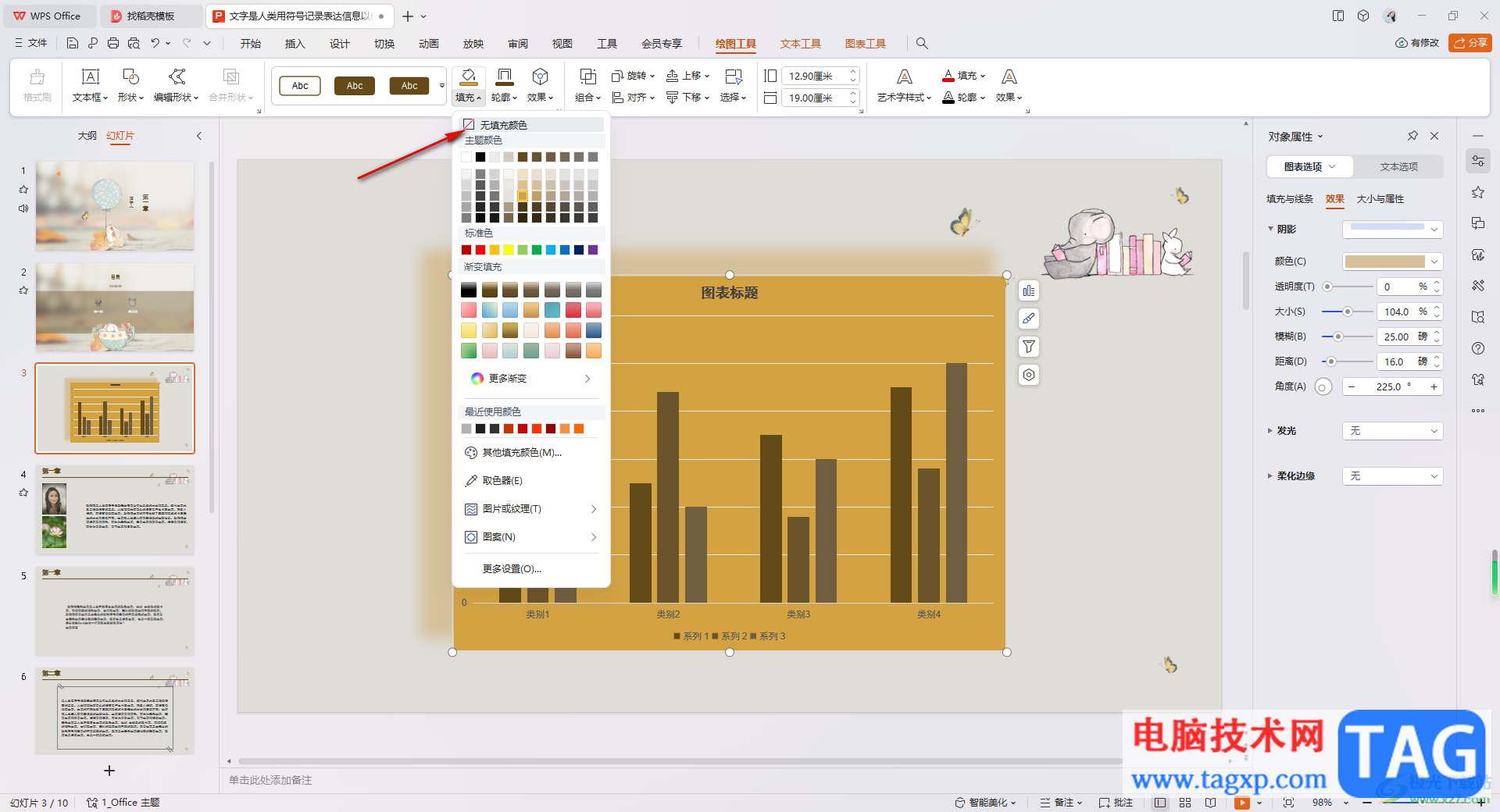Image resolution: width=1500 pixels, height=812 pixels.
Task: Open shadow preset dropdown
Action: tap(1392, 229)
